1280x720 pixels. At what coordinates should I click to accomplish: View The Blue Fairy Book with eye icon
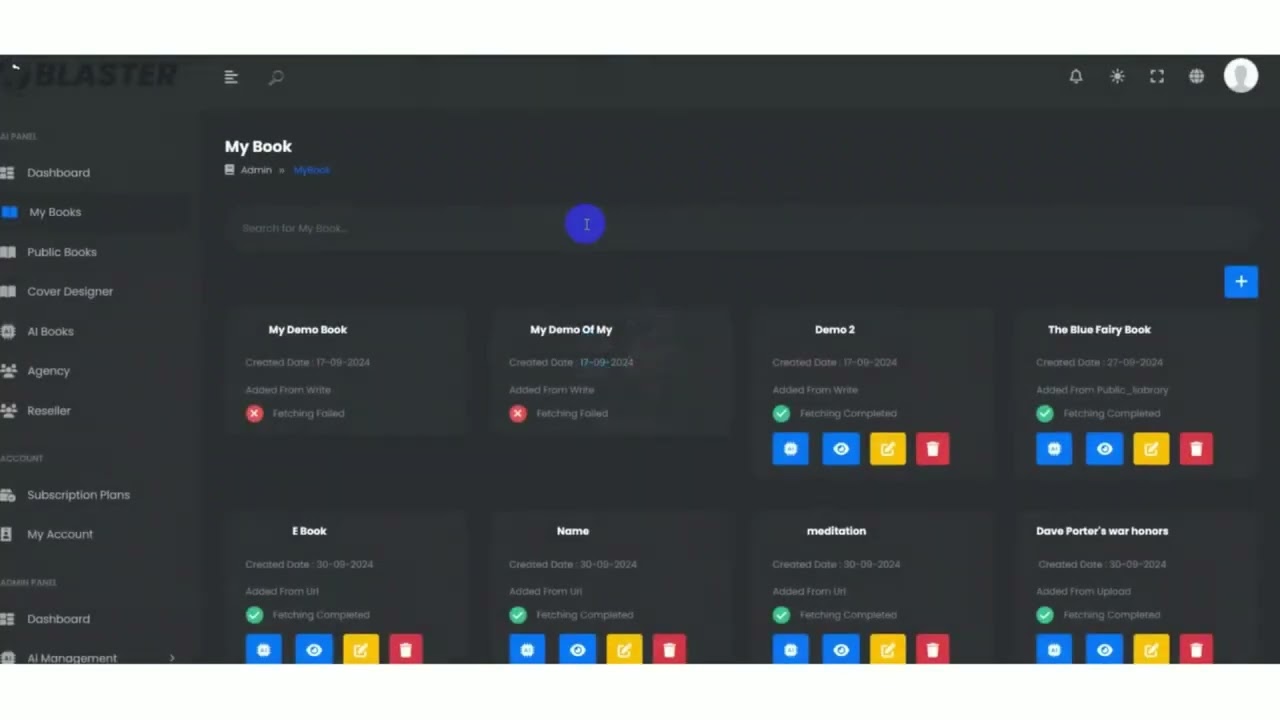[1105, 449]
